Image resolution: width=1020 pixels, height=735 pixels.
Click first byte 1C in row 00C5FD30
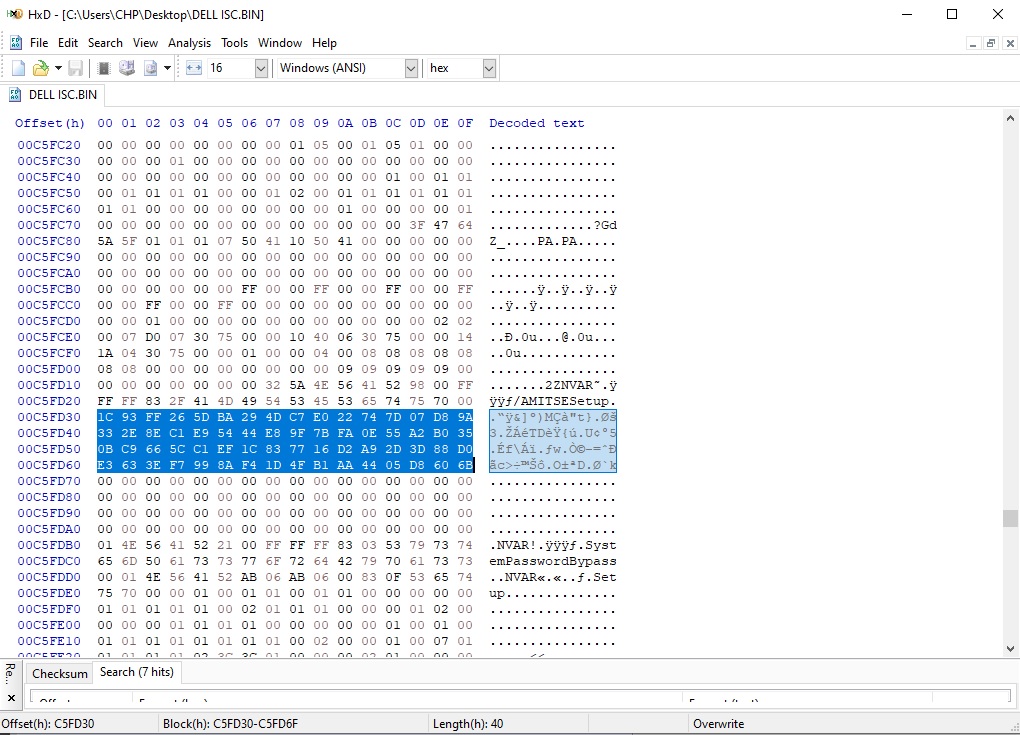pos(105,417)
